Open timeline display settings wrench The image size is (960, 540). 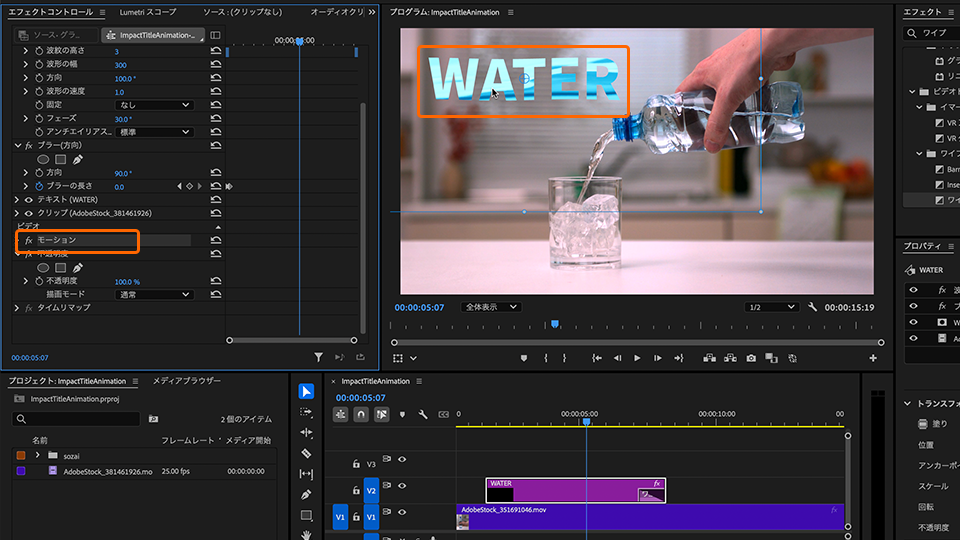(422, 414)
